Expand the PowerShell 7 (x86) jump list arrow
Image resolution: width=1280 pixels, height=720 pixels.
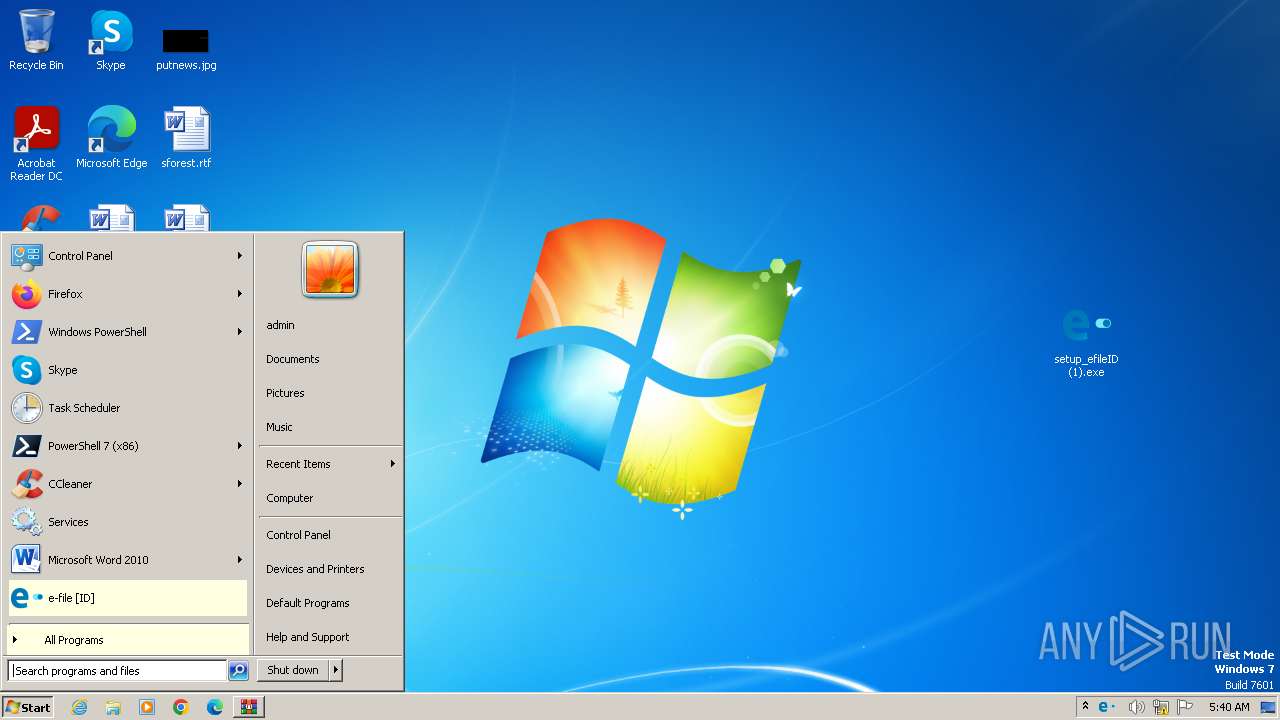coord(240,446)
